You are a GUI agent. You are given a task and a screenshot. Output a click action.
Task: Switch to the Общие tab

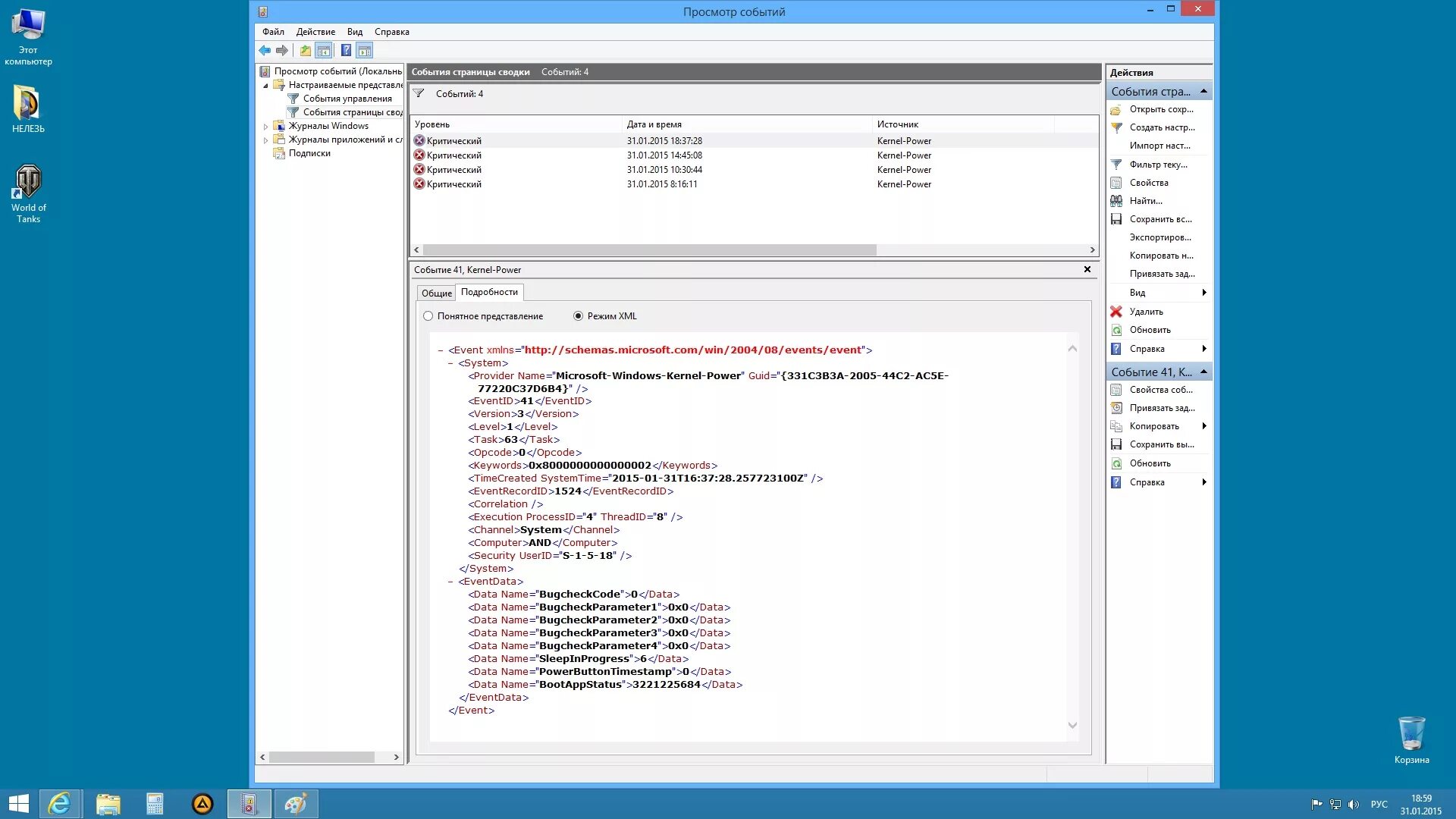(437, 293)
